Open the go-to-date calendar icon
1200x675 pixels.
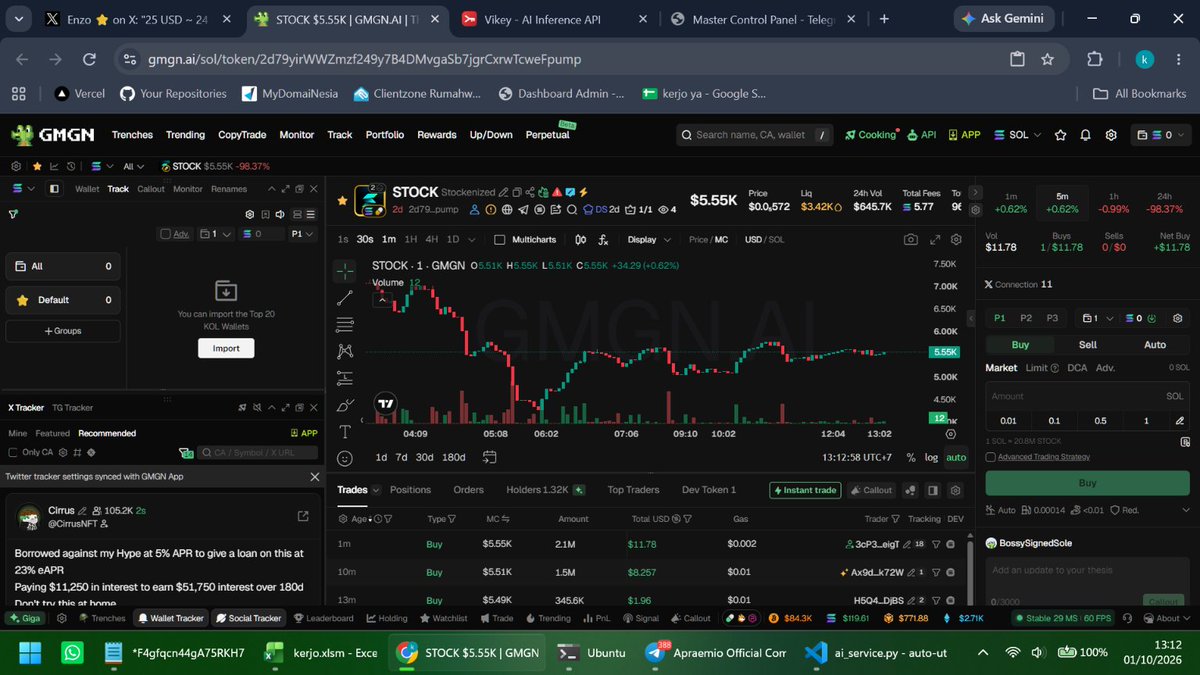(x=489, y=457)
